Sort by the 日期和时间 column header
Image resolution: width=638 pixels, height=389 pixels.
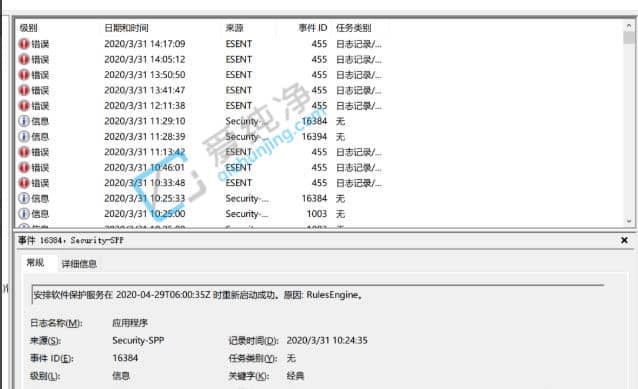point(127,28)
